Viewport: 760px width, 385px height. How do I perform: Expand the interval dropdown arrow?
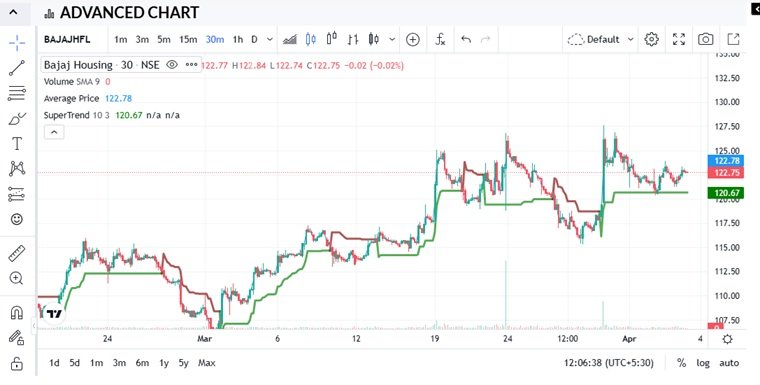[x=270, y=39]
